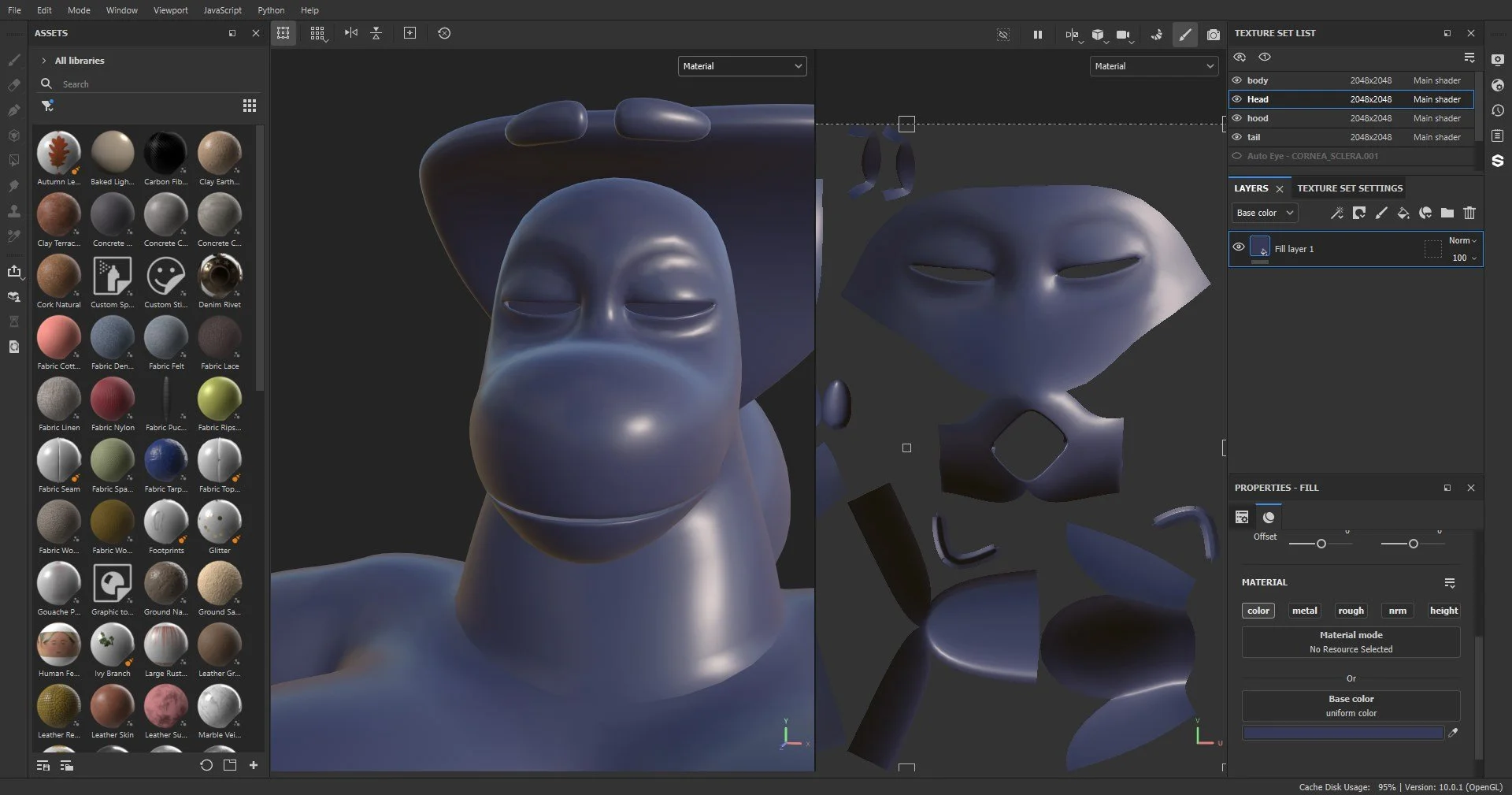Image resolution: width=1512 pixels, height=795 pixels.
Task: Toggle the height channel for fill material
Action: pos(1443,611)
